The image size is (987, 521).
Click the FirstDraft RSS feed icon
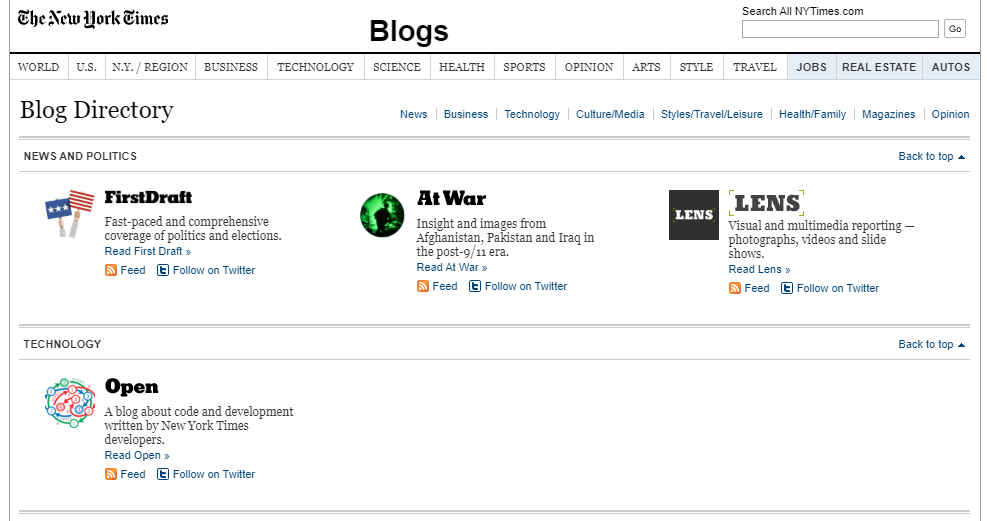pos(111,271)
